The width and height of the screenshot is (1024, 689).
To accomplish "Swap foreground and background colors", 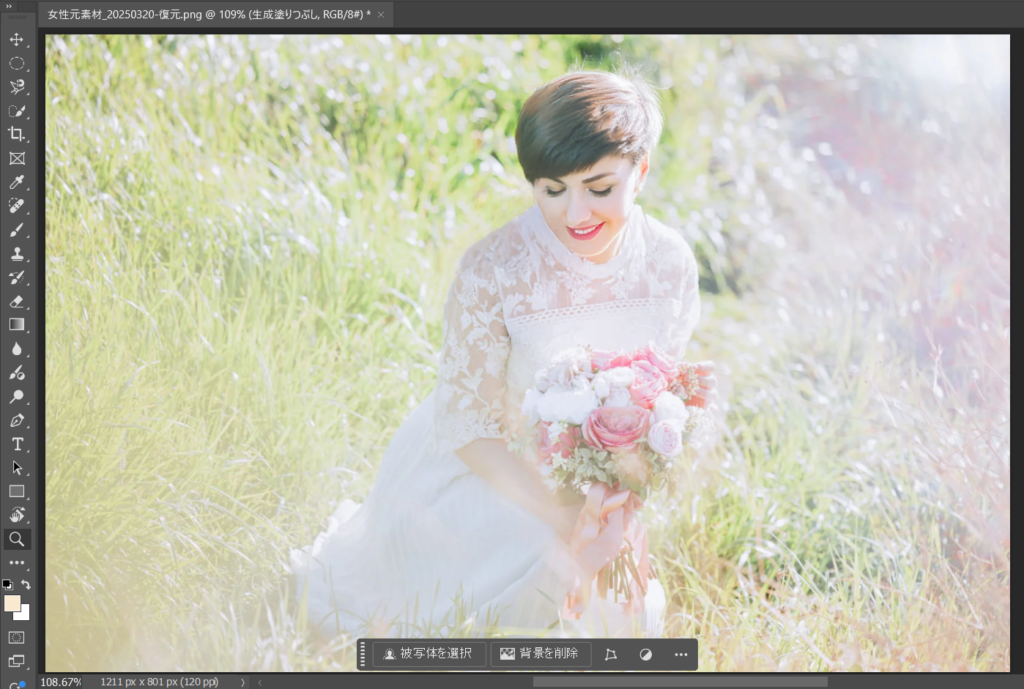I will (26, 584).
